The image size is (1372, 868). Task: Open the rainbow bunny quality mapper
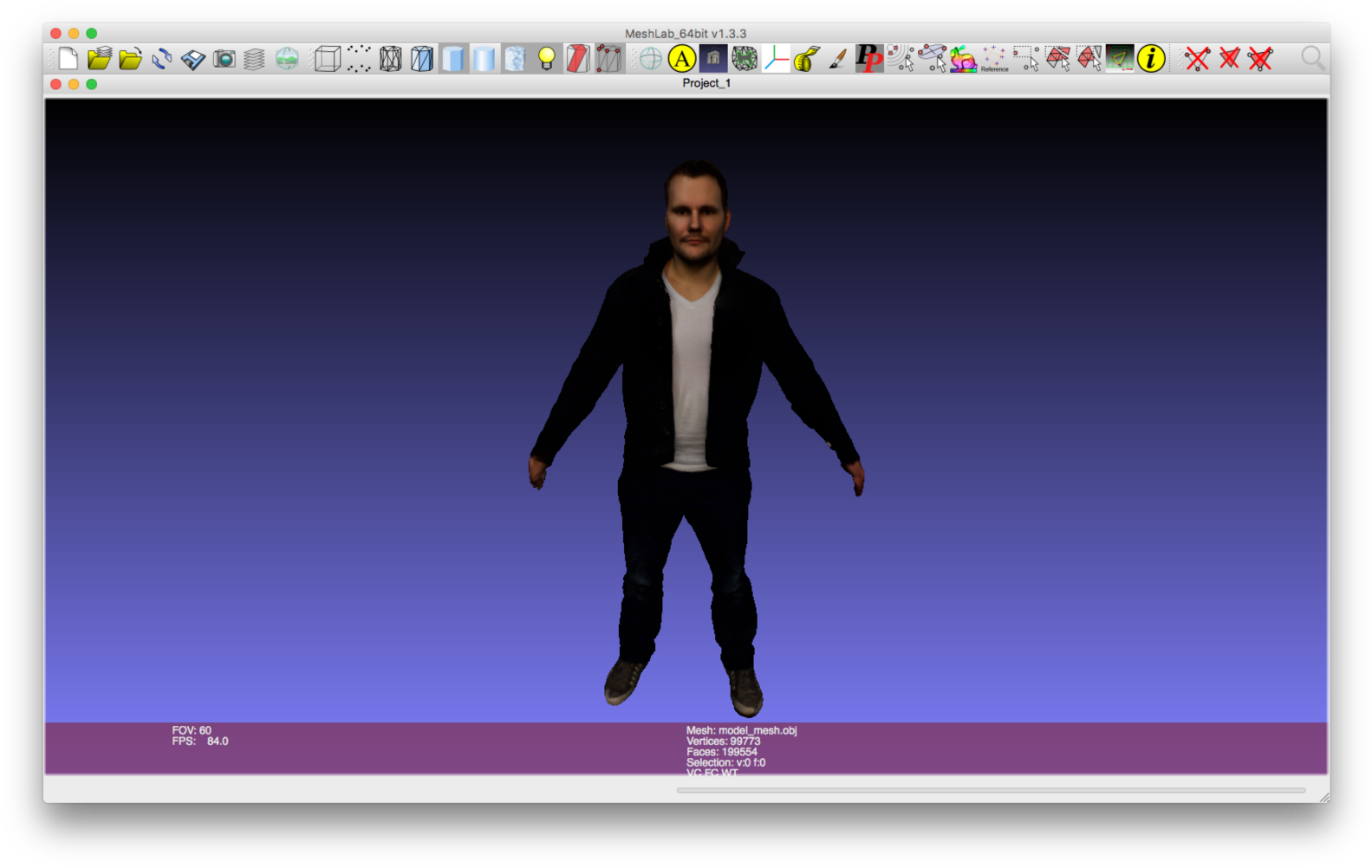tap(963, 59)
